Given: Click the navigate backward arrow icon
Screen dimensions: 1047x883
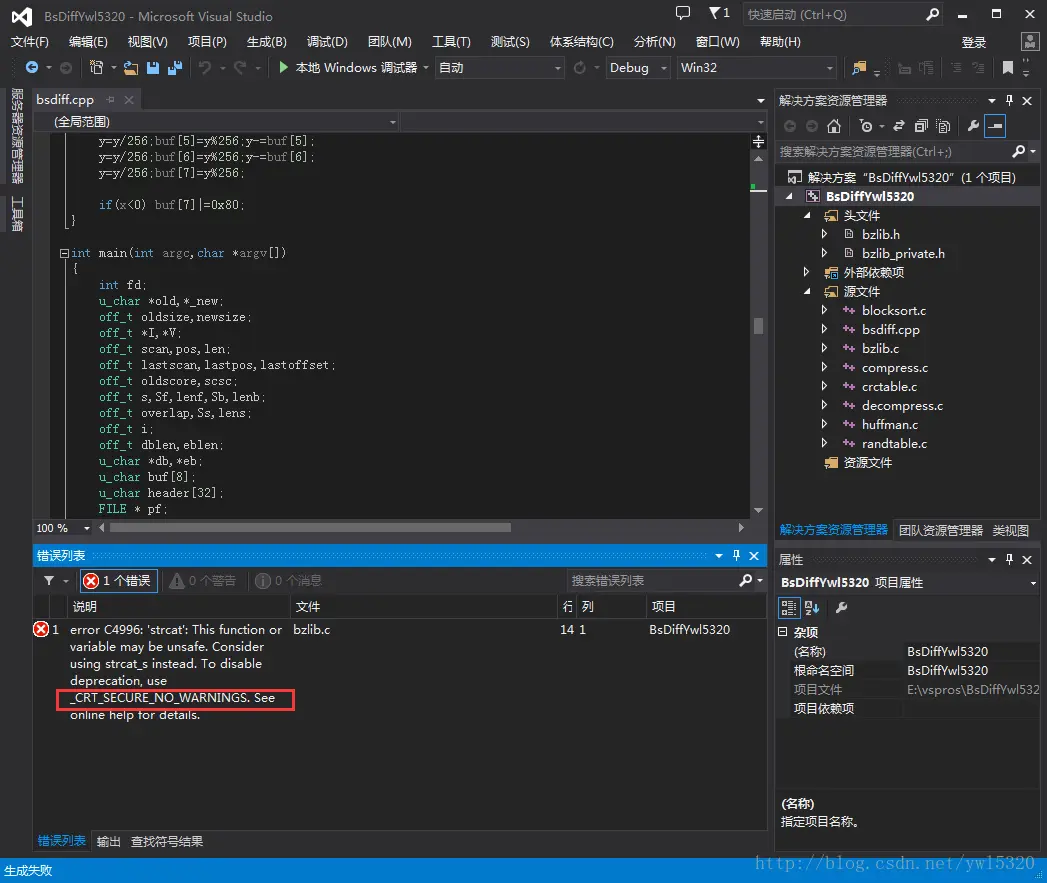Looking at the screenshot, I should [x=31, y=67].
